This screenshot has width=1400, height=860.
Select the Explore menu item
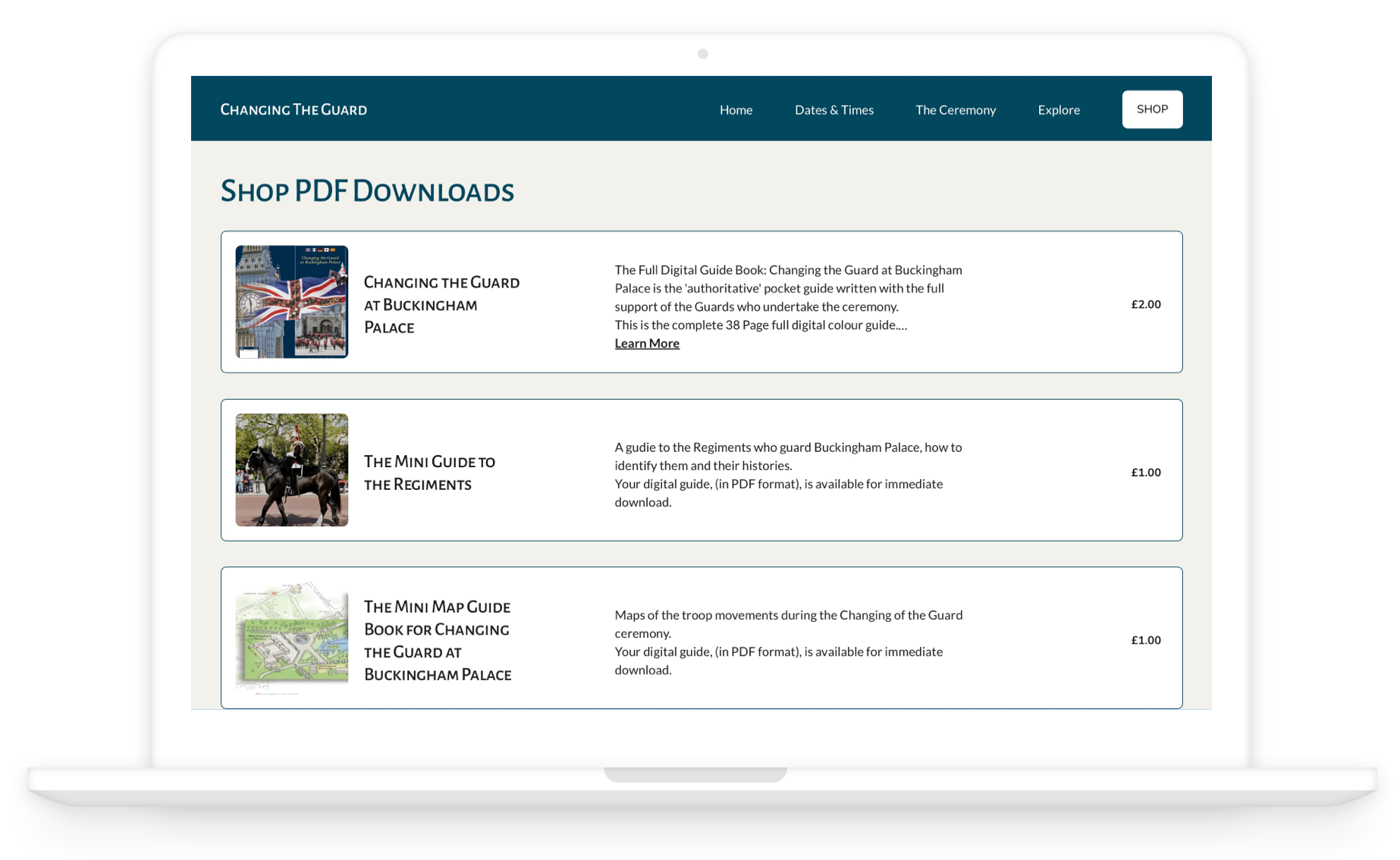point(1059,110)
